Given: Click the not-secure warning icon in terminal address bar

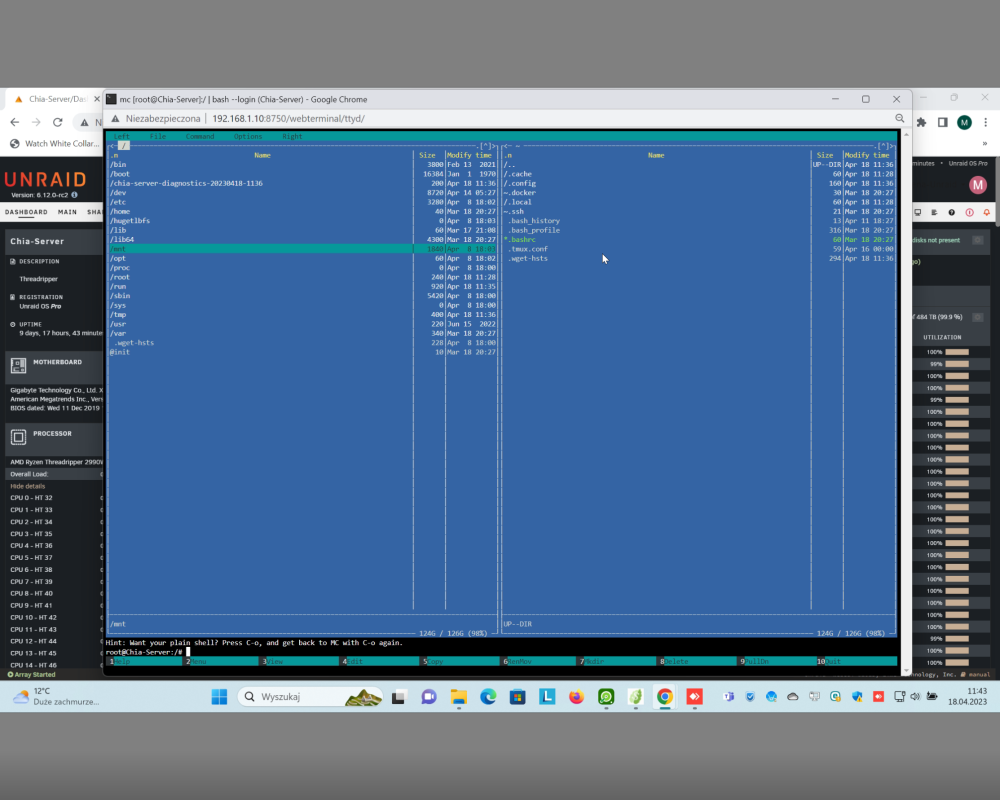Looking at the screenshot, I should [x=115, y=119].
